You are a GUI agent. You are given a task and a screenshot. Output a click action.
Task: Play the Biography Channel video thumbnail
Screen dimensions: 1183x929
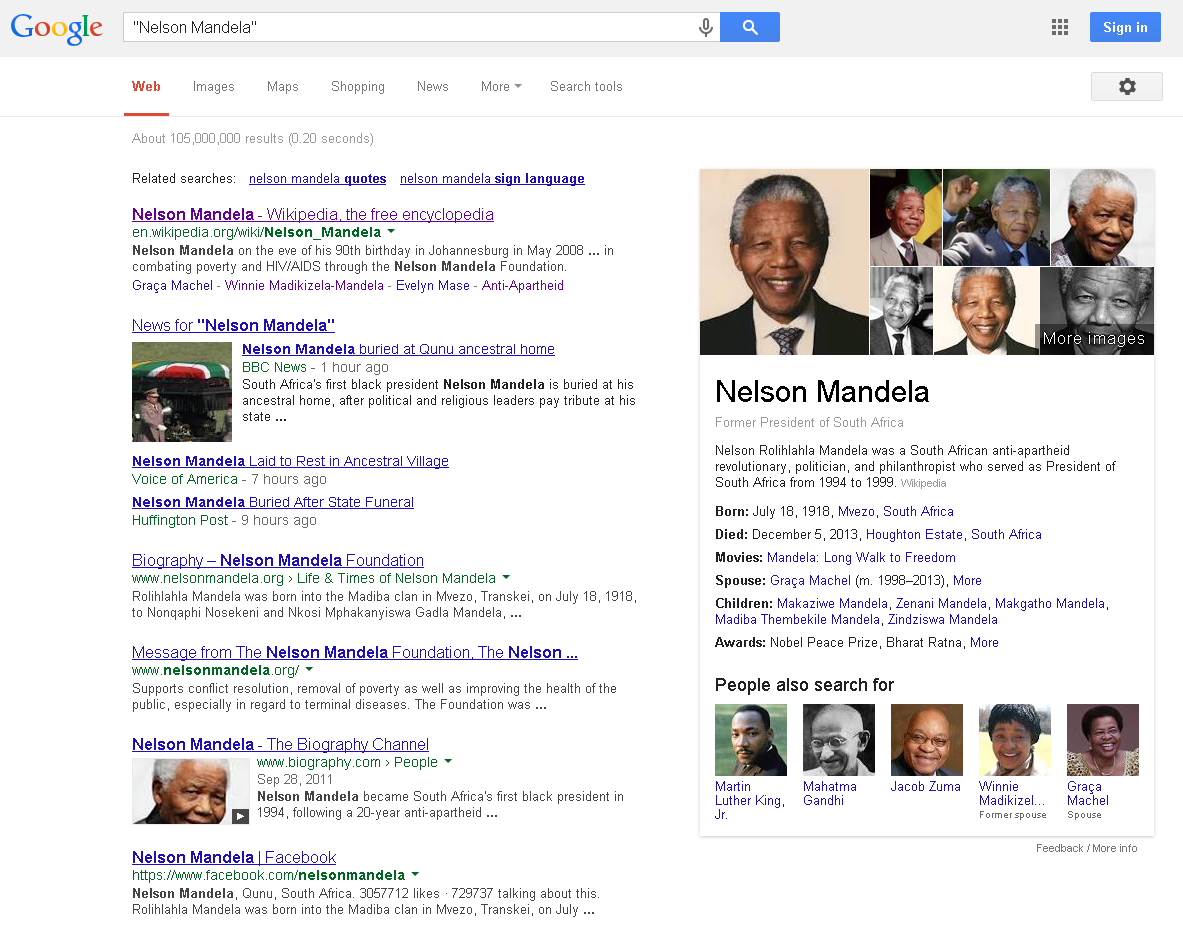tap(191, 791)
